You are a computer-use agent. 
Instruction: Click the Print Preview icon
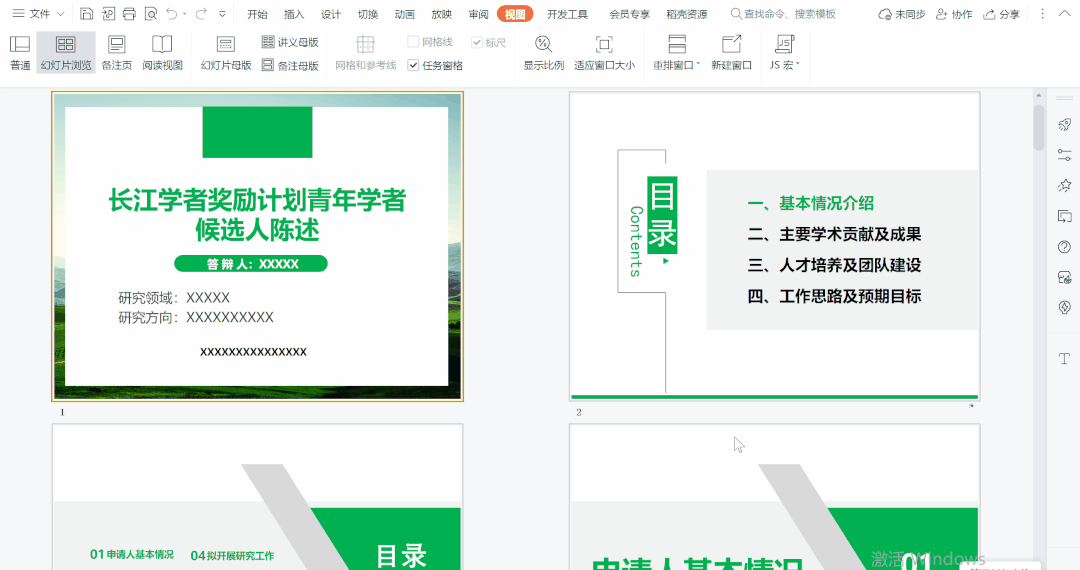[150, 14]
